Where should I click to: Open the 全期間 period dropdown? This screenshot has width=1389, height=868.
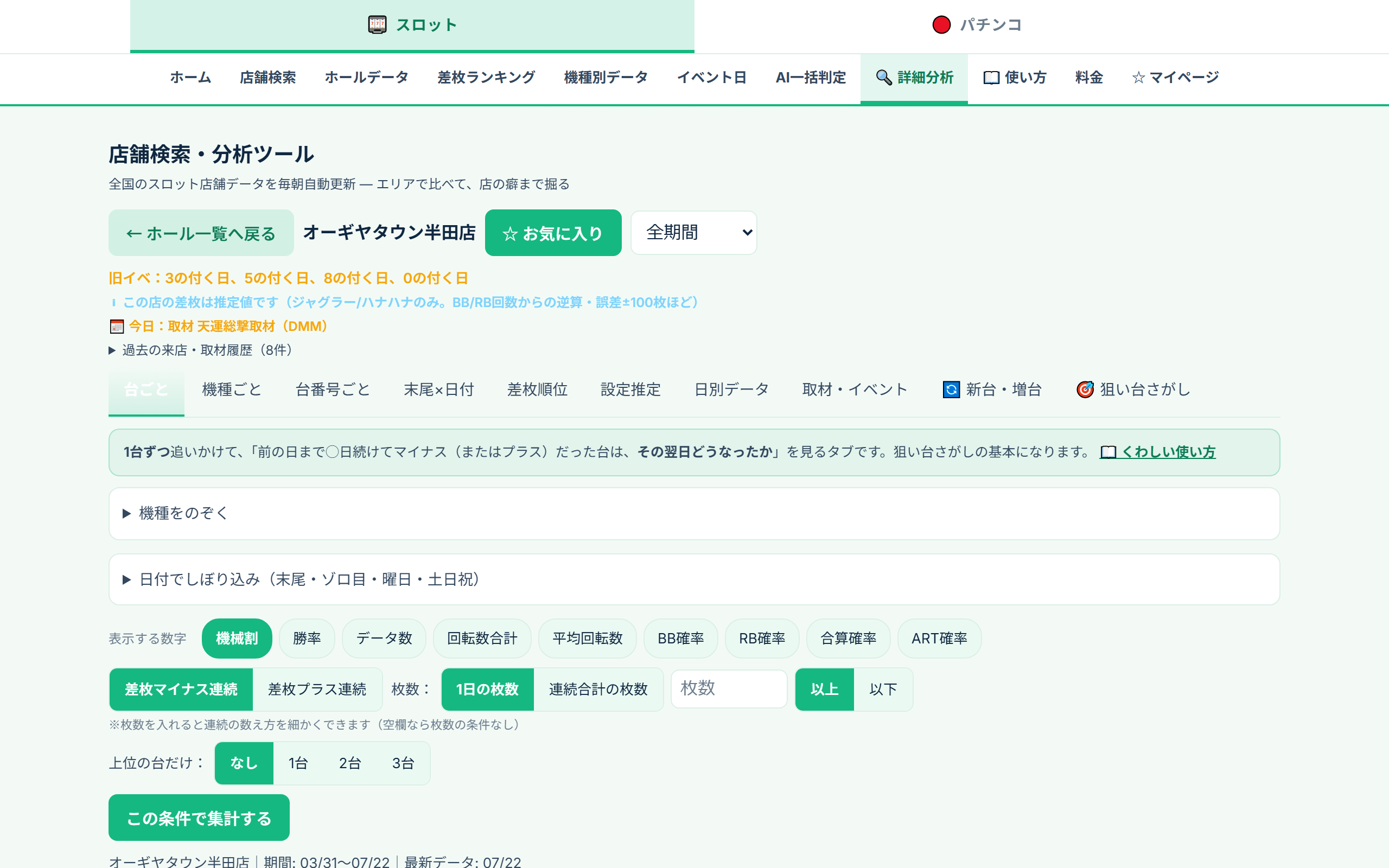point(693,233)
